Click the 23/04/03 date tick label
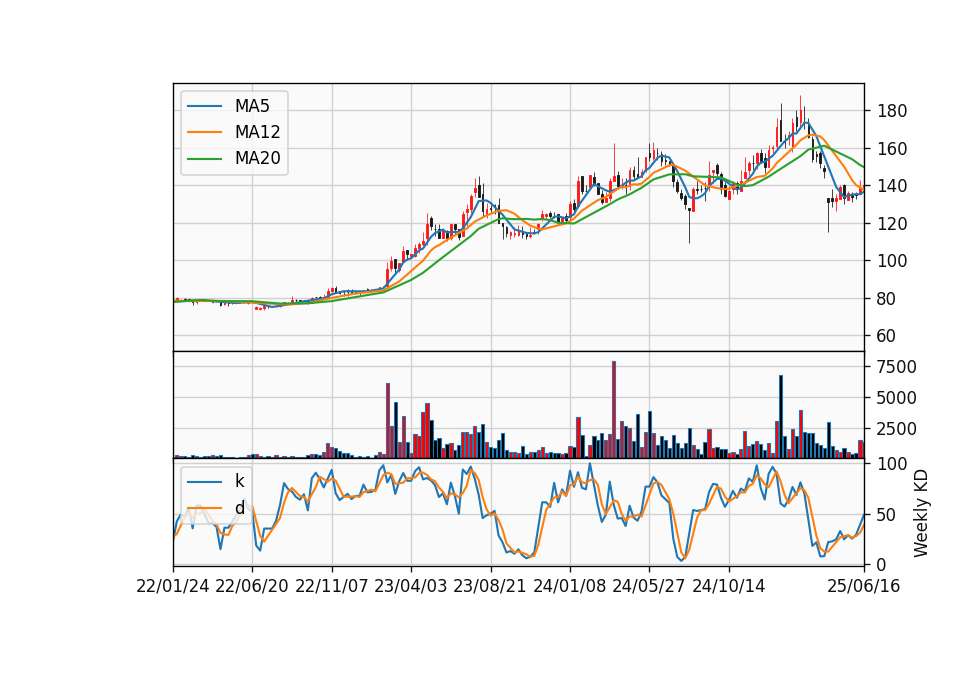The width and height of the screenshot is (960, 690). (x=410, y=587)
